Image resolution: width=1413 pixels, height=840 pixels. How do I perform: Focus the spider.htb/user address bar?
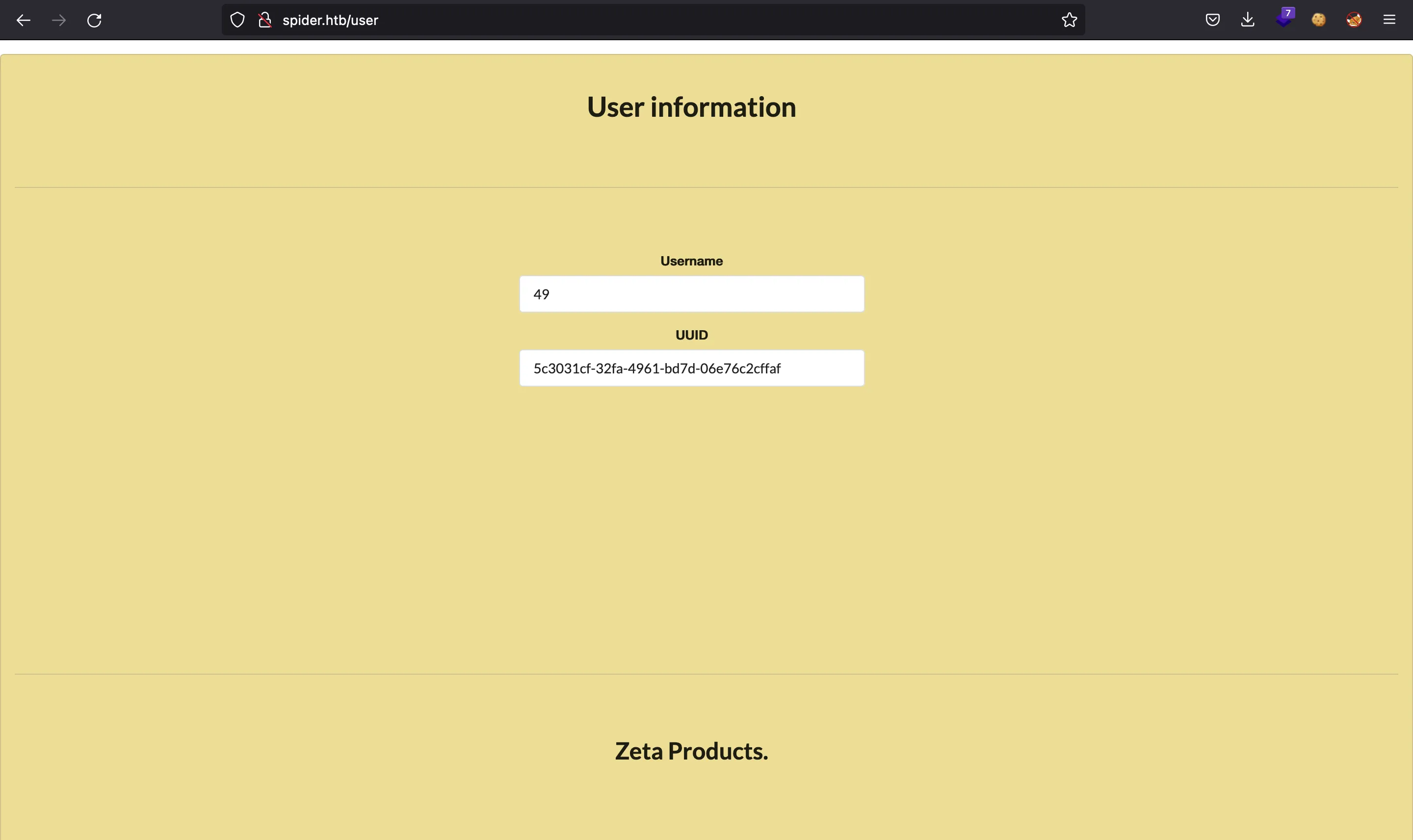[x=654, y=20]
